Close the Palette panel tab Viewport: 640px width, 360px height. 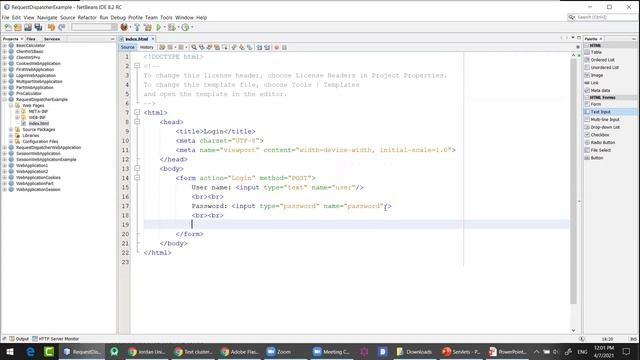tap(601, 39)
